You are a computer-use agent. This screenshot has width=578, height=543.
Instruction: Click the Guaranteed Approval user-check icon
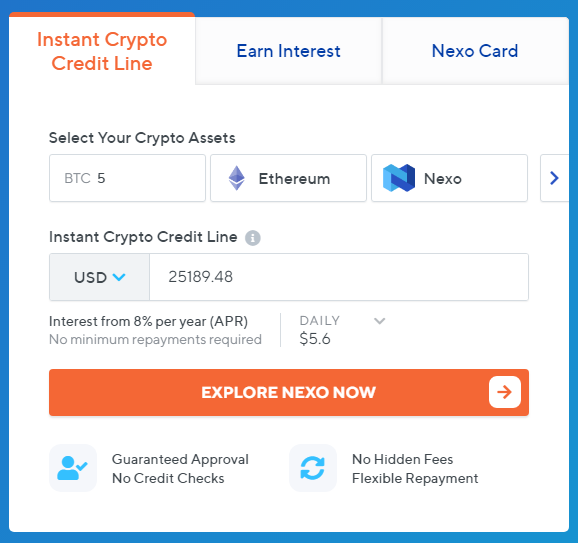click(73, 468)
